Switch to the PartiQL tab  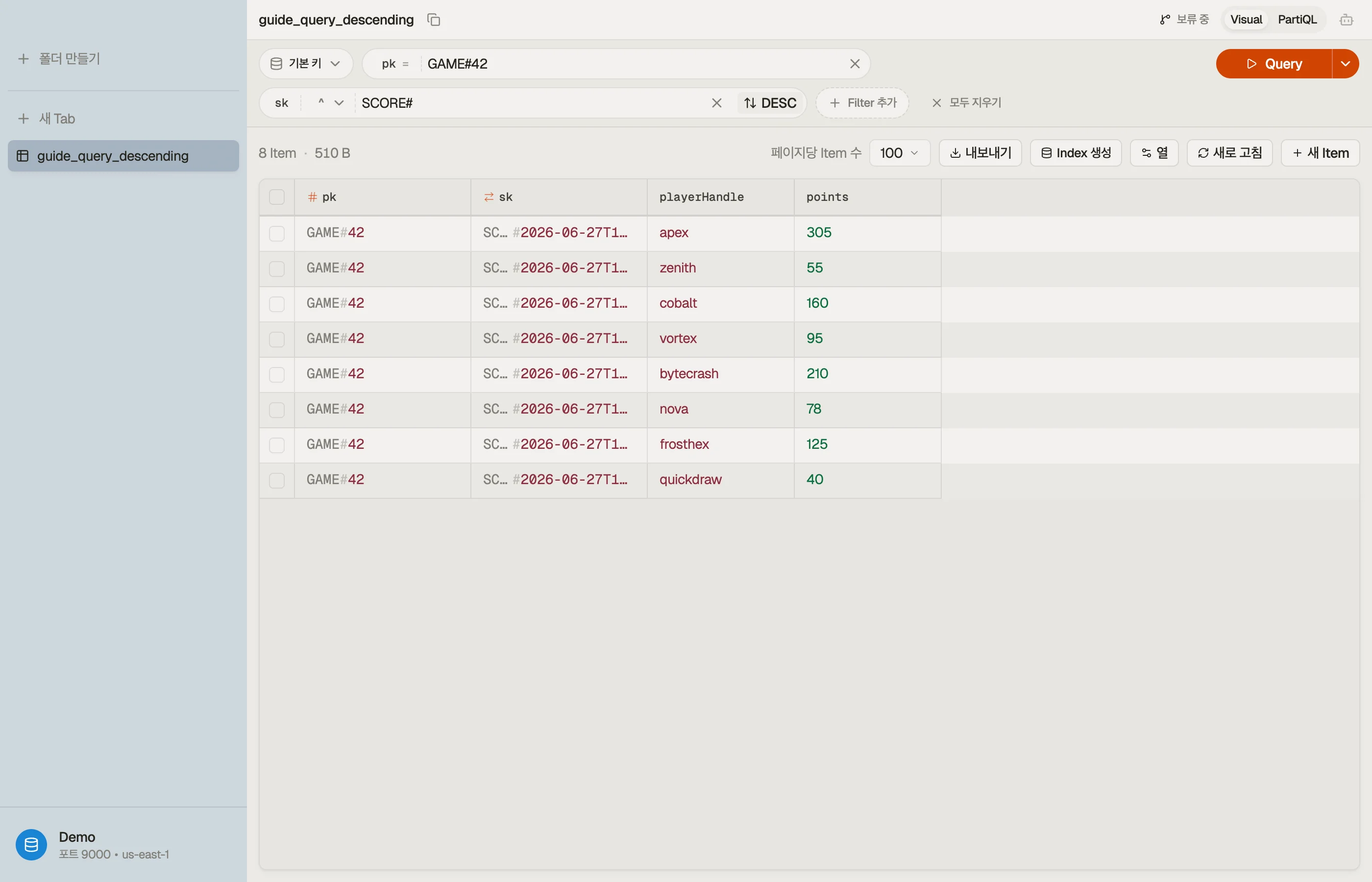1297,20
